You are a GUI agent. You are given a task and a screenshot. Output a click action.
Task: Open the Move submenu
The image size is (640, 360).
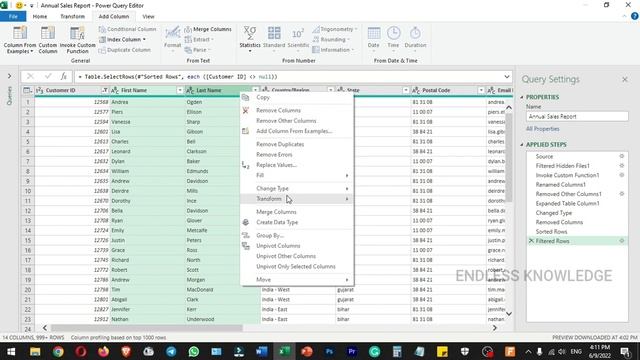coord(297,280)
